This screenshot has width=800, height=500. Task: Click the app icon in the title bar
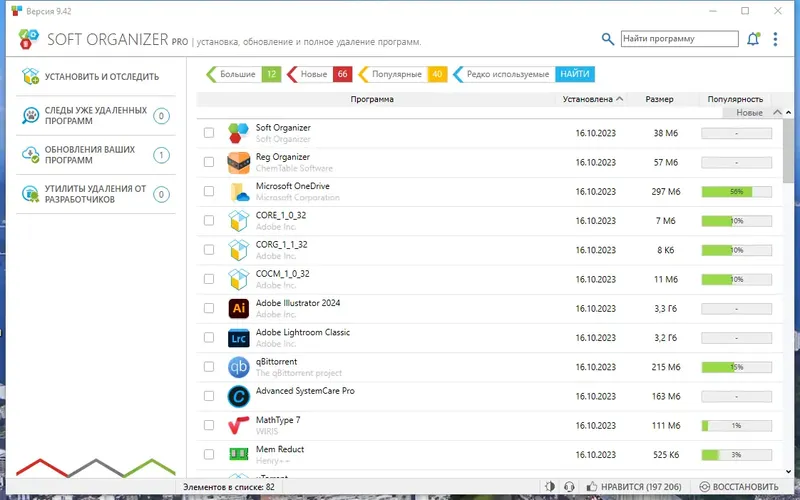[x=17, y=11]
